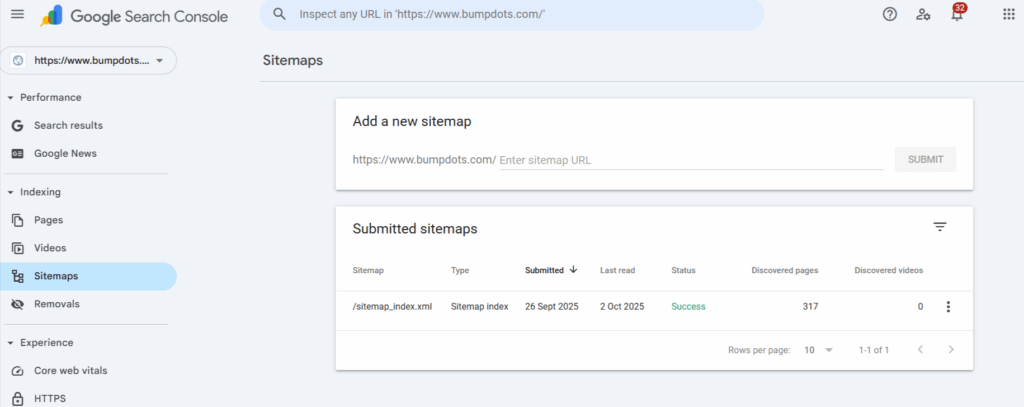Click the SUBMIT sitemap button
Viewport: 1024px width, 407px height.
coord(924,160)
